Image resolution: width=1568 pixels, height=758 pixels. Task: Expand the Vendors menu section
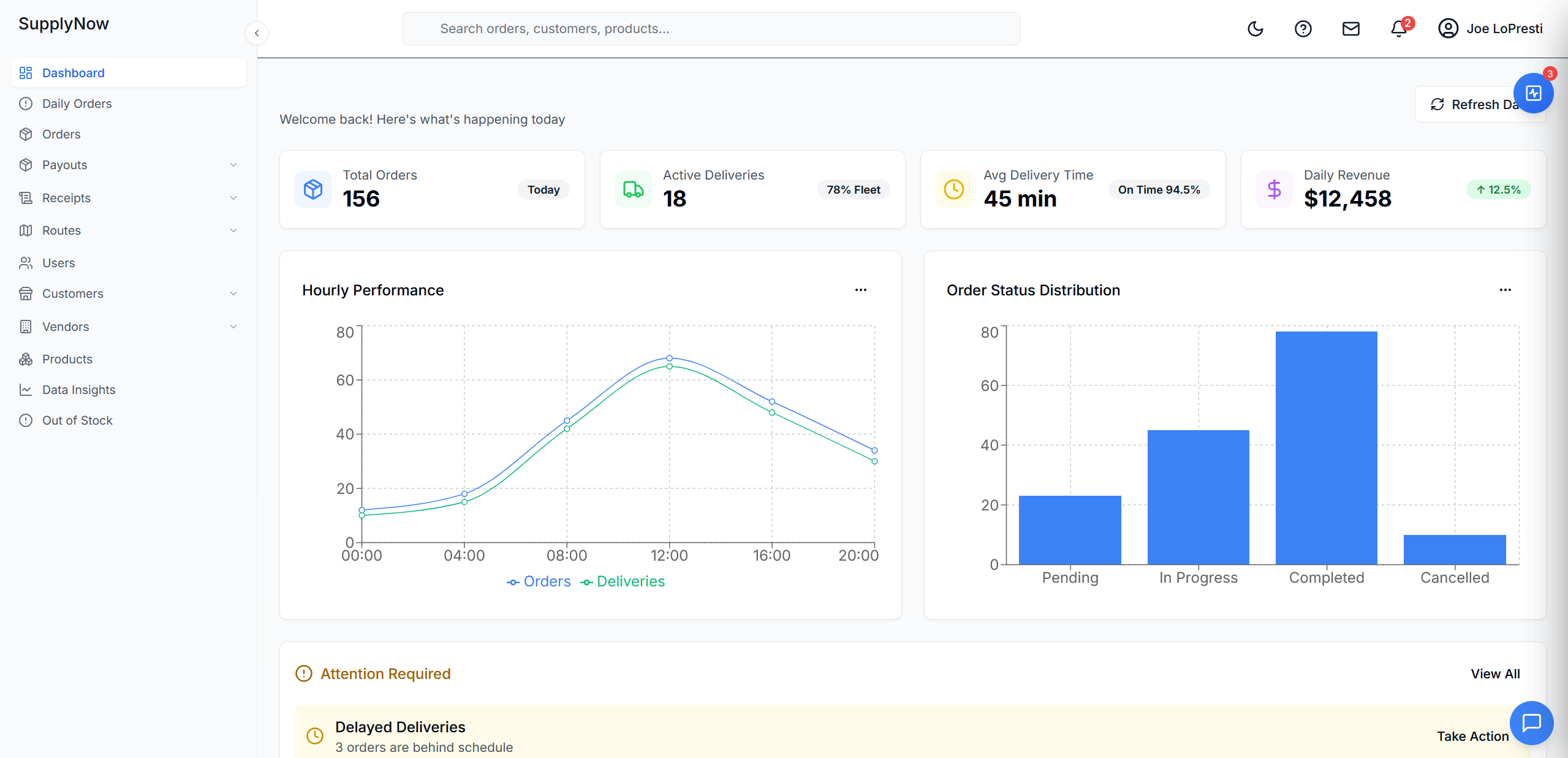click(66, 326)
